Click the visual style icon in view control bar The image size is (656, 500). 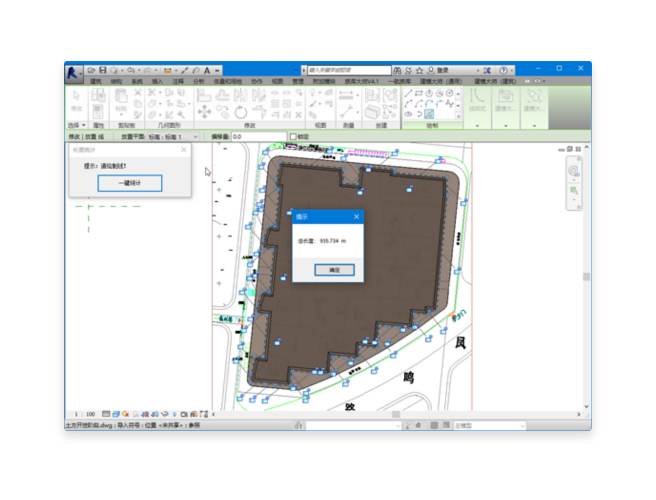116,414
